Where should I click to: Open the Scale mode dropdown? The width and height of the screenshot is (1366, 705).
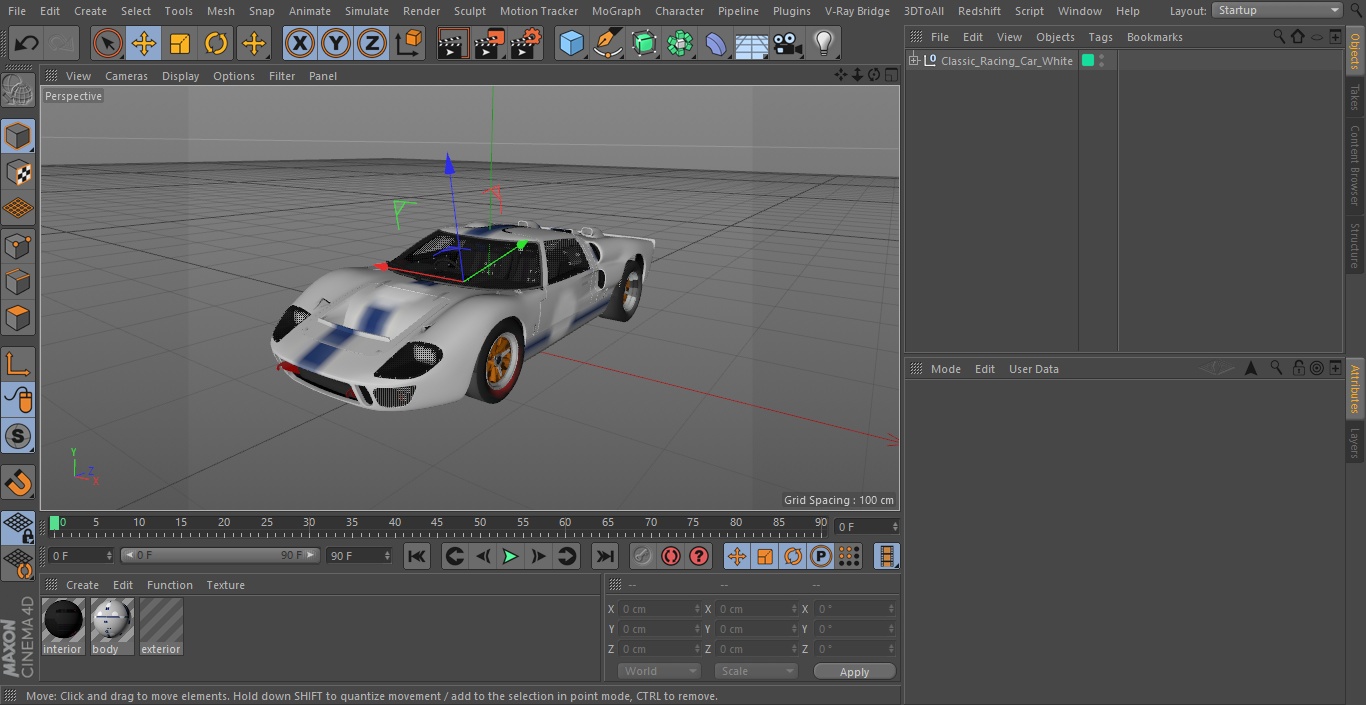pos(756,671)
